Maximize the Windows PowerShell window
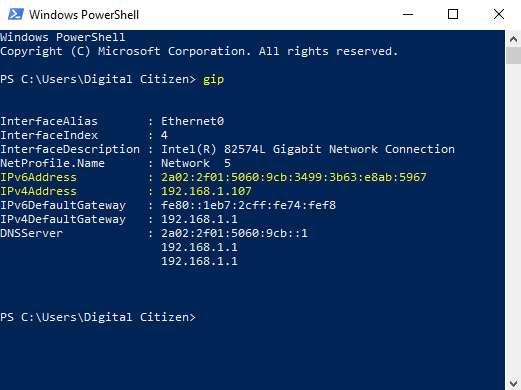This screenshot has width=521, height=390. coord(453,14)
